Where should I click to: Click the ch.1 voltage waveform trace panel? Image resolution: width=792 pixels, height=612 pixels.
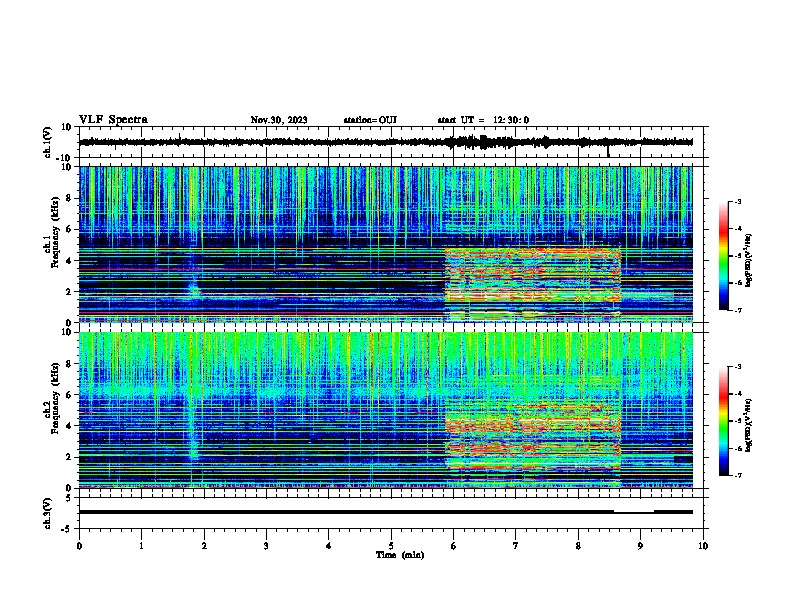click(x=391, y=142)
